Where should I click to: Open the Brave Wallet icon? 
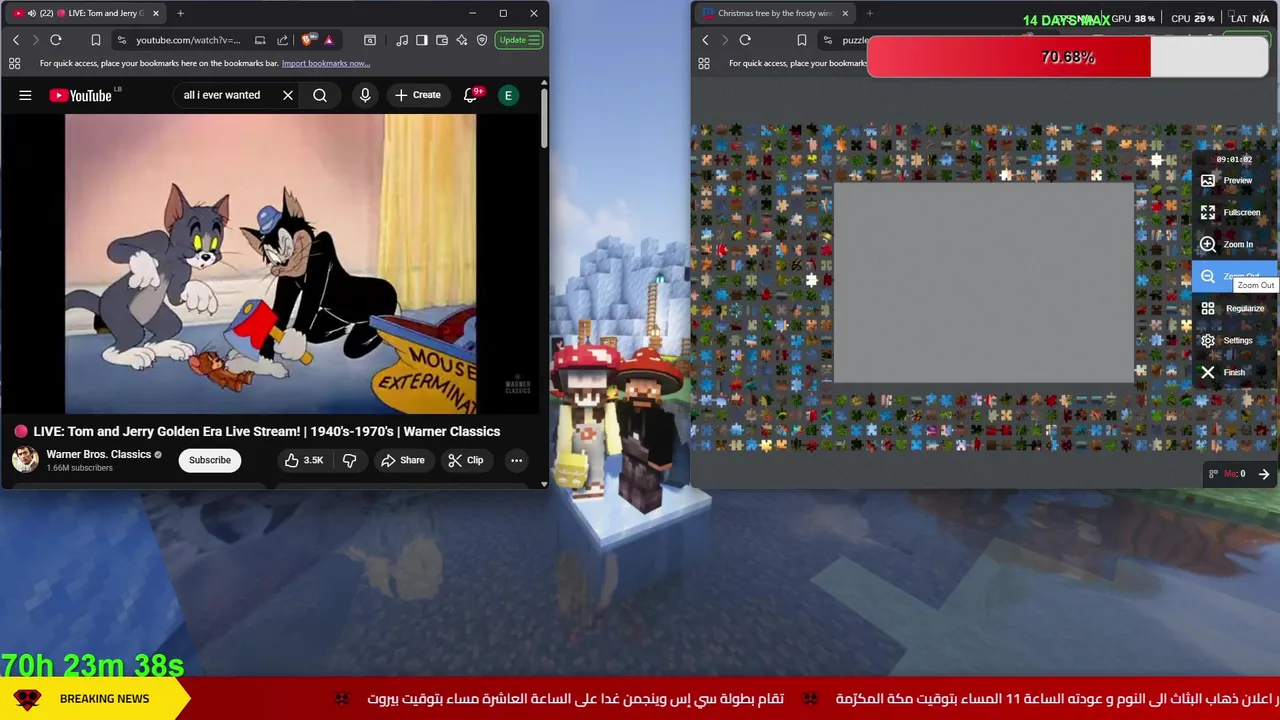pos(442,40)
